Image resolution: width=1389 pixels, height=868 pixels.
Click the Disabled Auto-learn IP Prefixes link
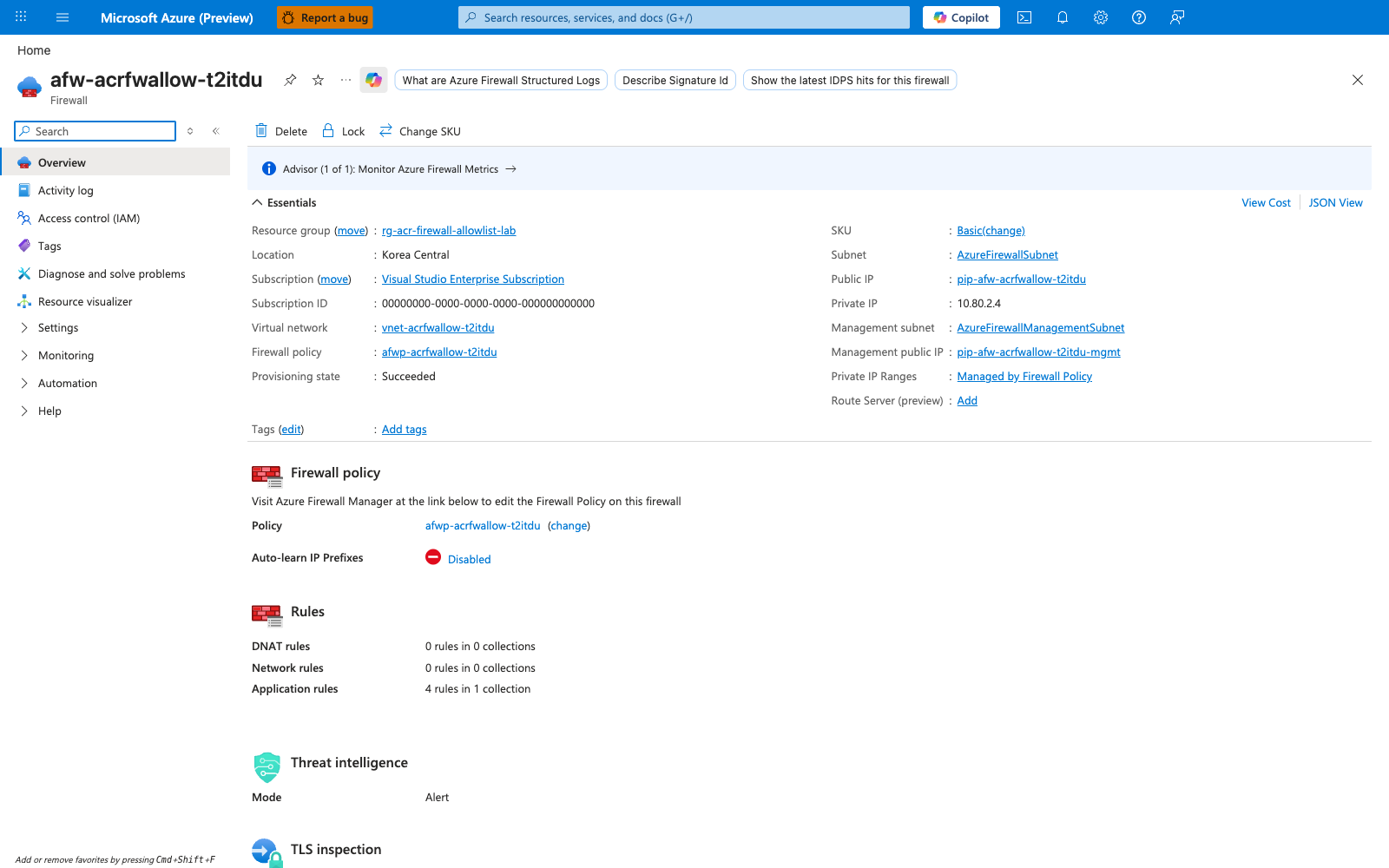(469, 559)
